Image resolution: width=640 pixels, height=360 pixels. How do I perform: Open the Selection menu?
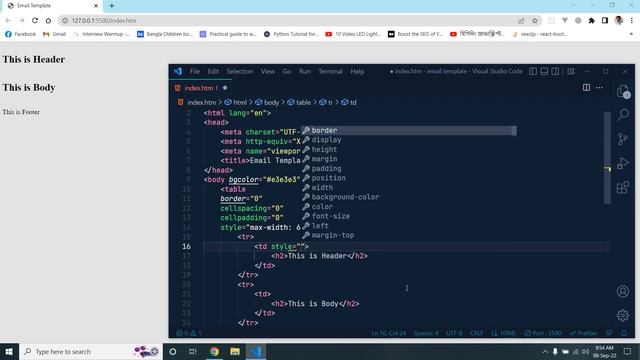240,71
